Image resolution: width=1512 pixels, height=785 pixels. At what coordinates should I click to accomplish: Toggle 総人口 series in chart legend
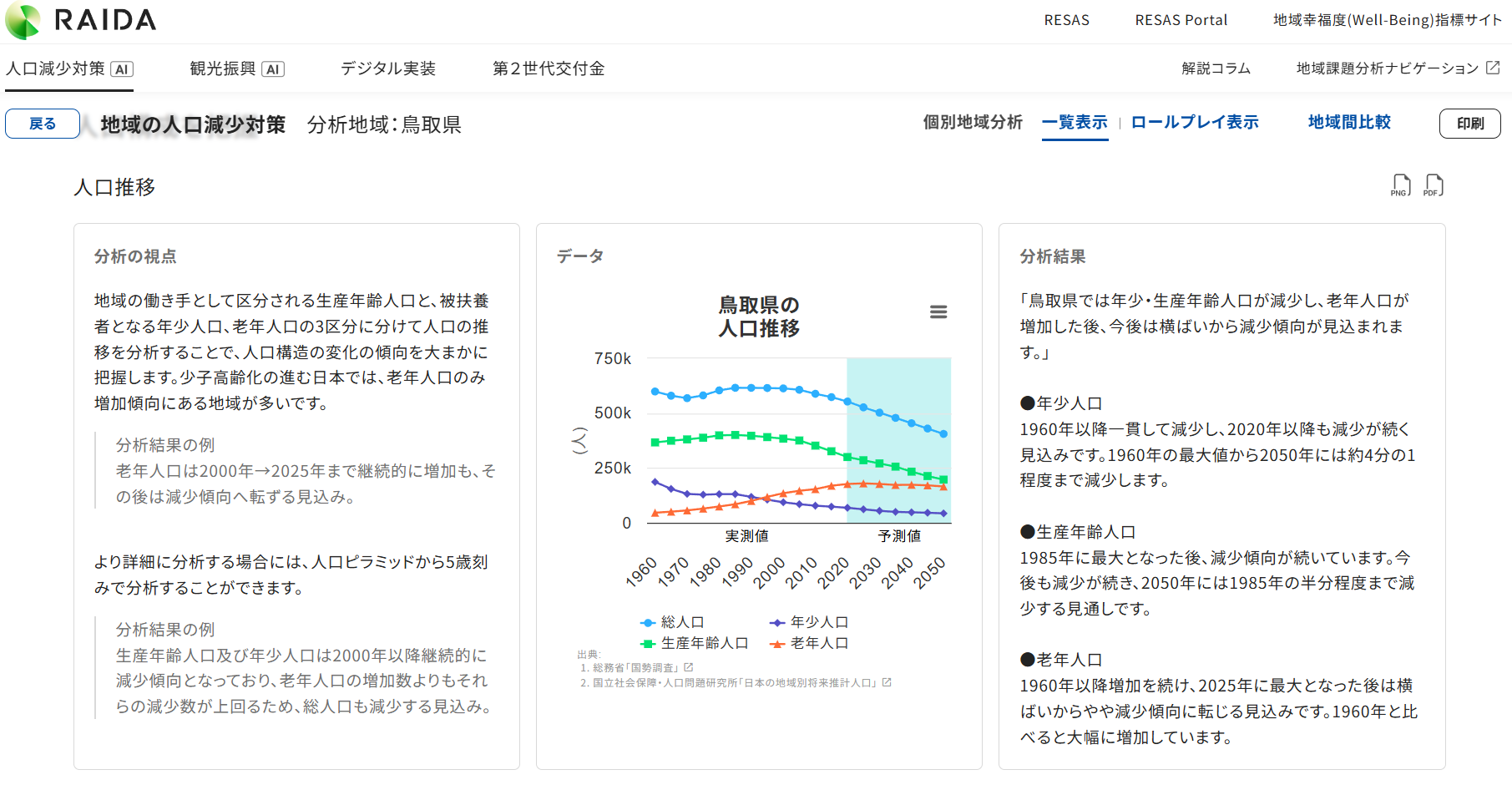point(672,622)
